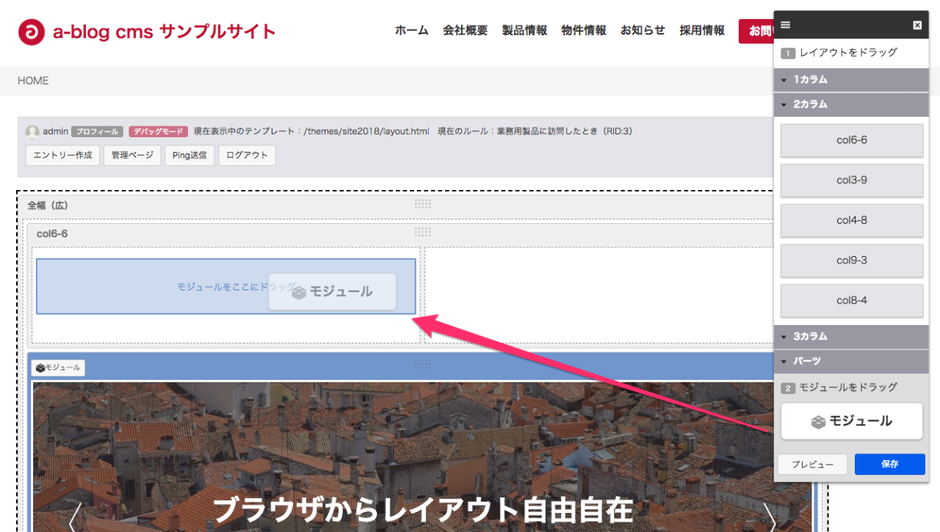Select the col3-9 layout block
Screen dimensions: 940x532
tap(851, 181)
